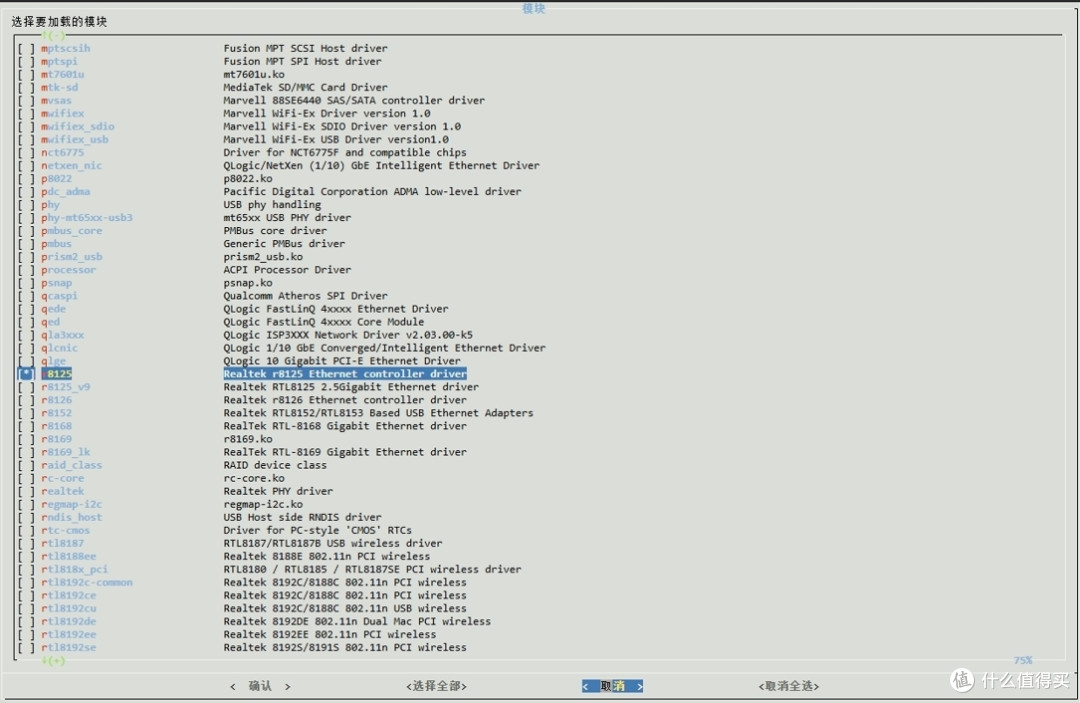Select the raid_class module name

point(72,465)
